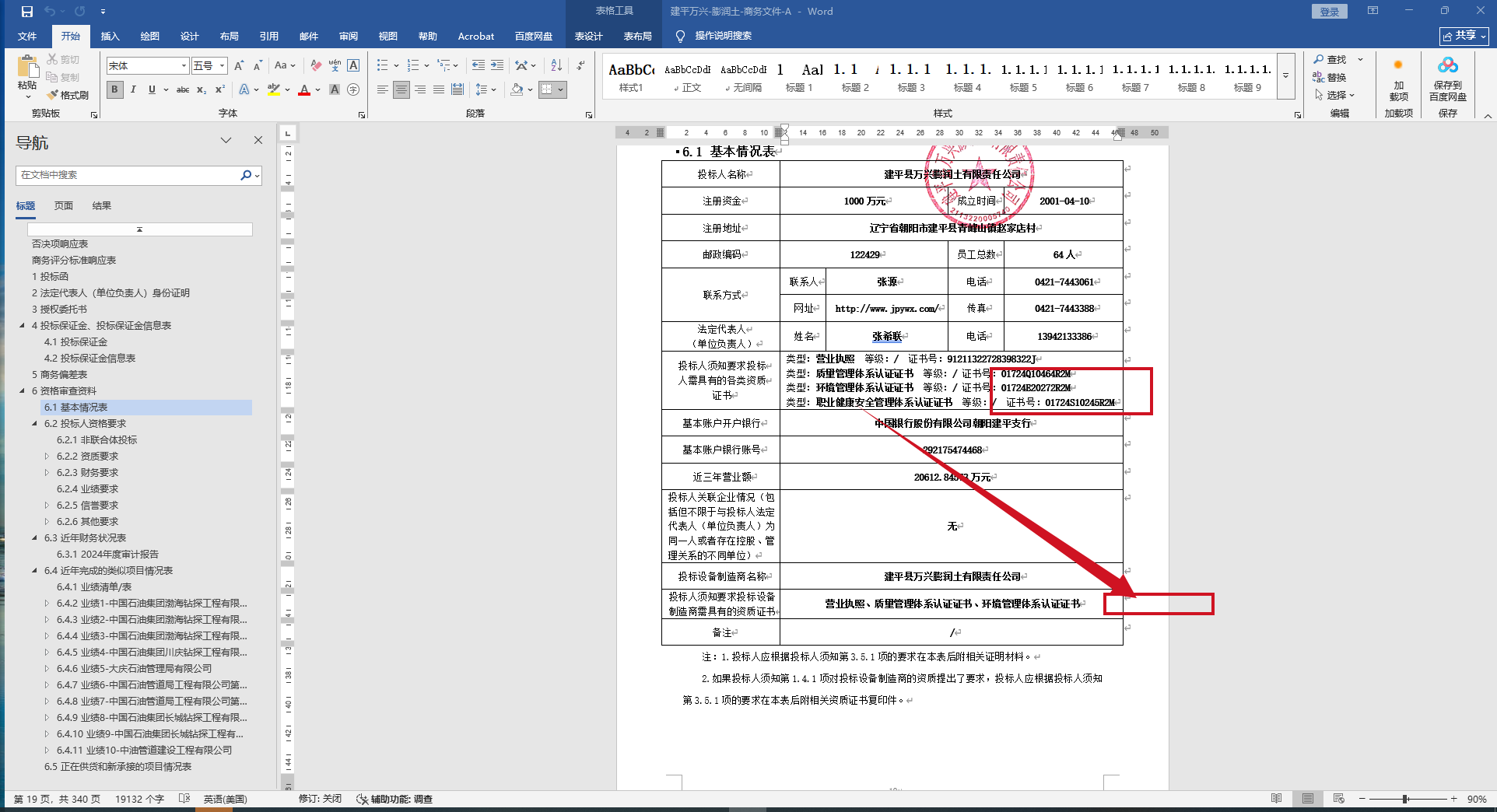Open the File (文件) menu
This screenshot has height=812, width=1497.
click(x=27, y=36)
